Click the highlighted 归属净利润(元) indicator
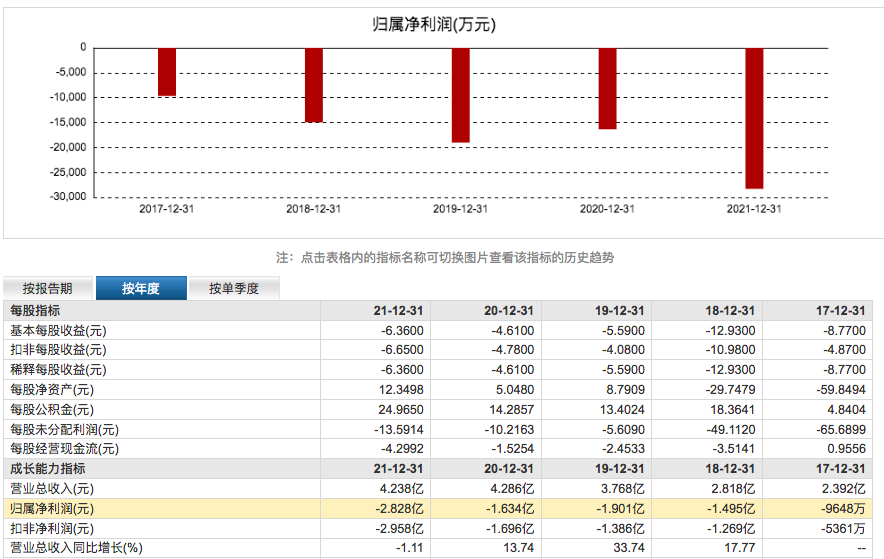Image resolution: width=884 pixels, height=559 pixels. pos(52,509)
